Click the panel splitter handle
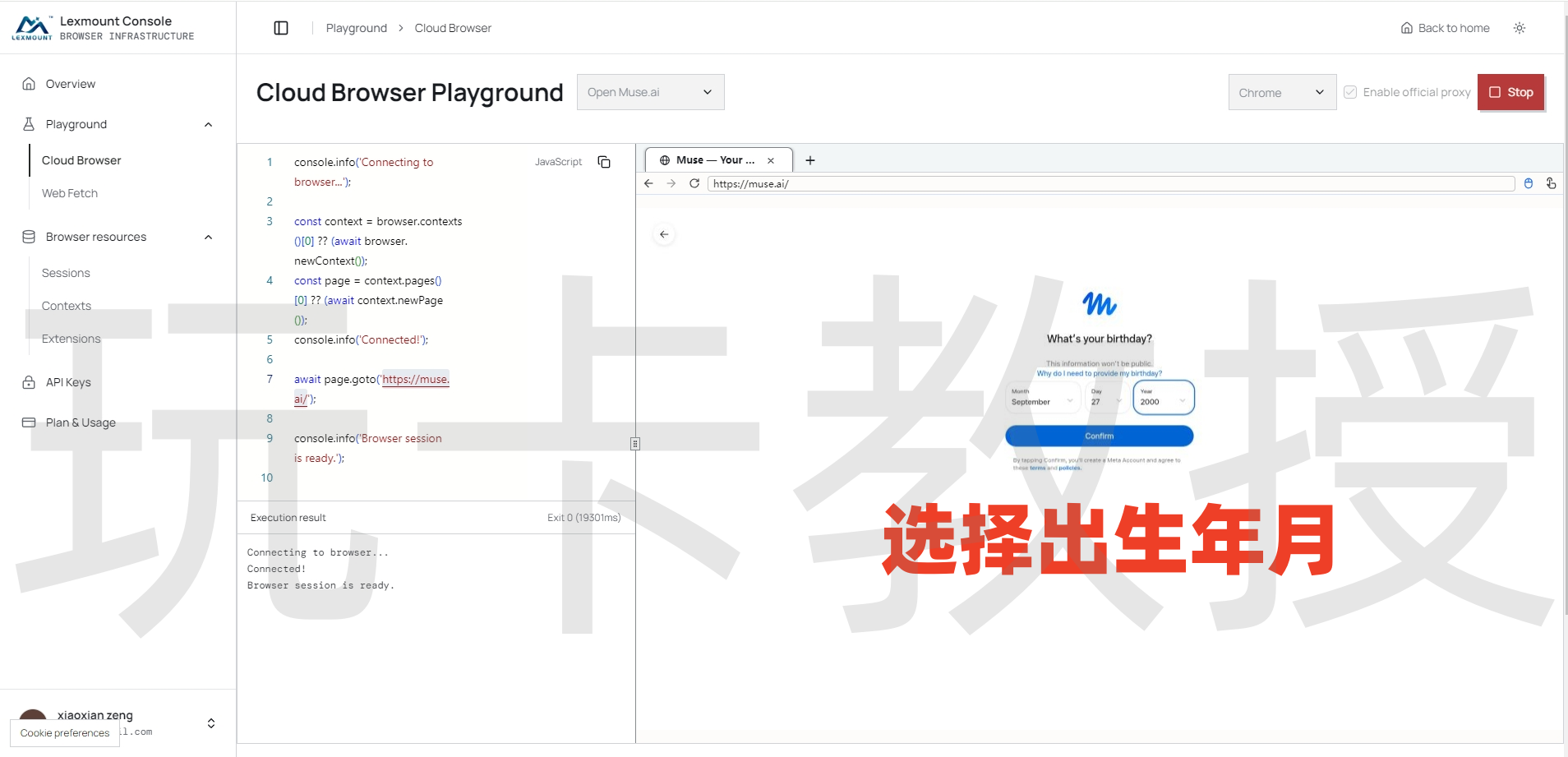This screenshot has height=757, width=1568. point(635,444)
